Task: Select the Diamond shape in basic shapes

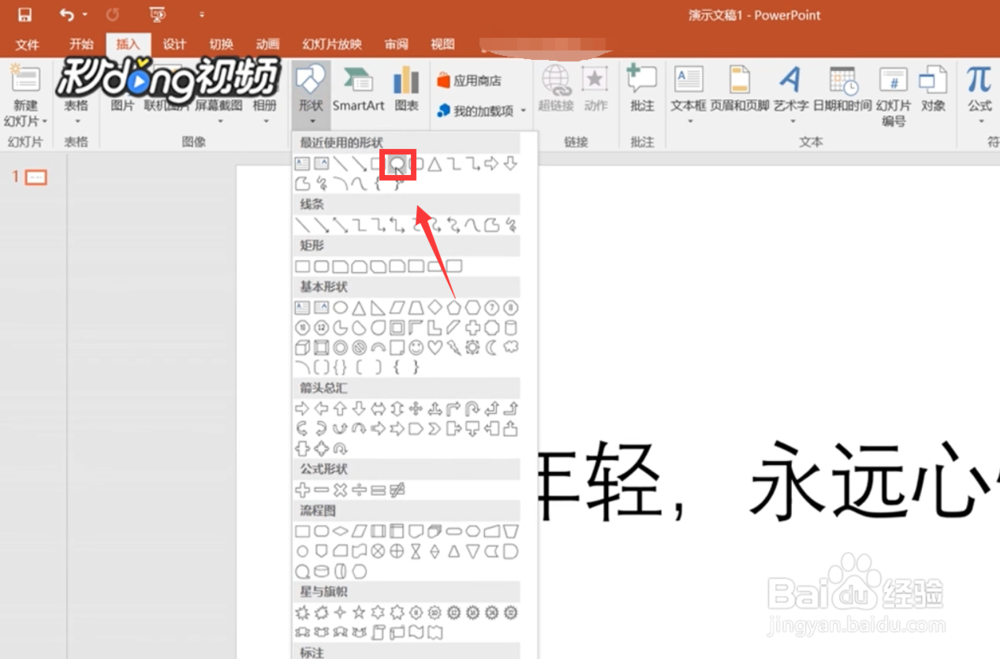Action: pyautogui.click(x=435, y=308)
